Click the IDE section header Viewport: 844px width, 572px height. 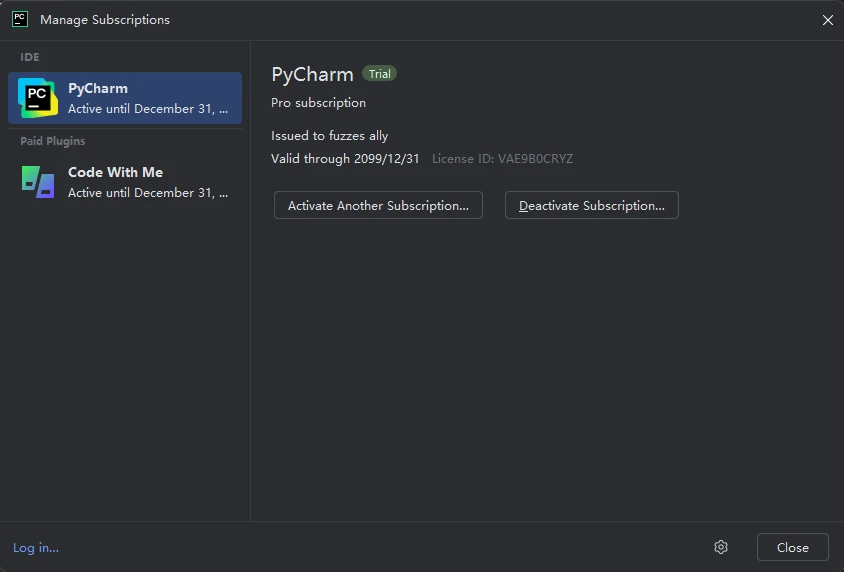click(30, 57)
